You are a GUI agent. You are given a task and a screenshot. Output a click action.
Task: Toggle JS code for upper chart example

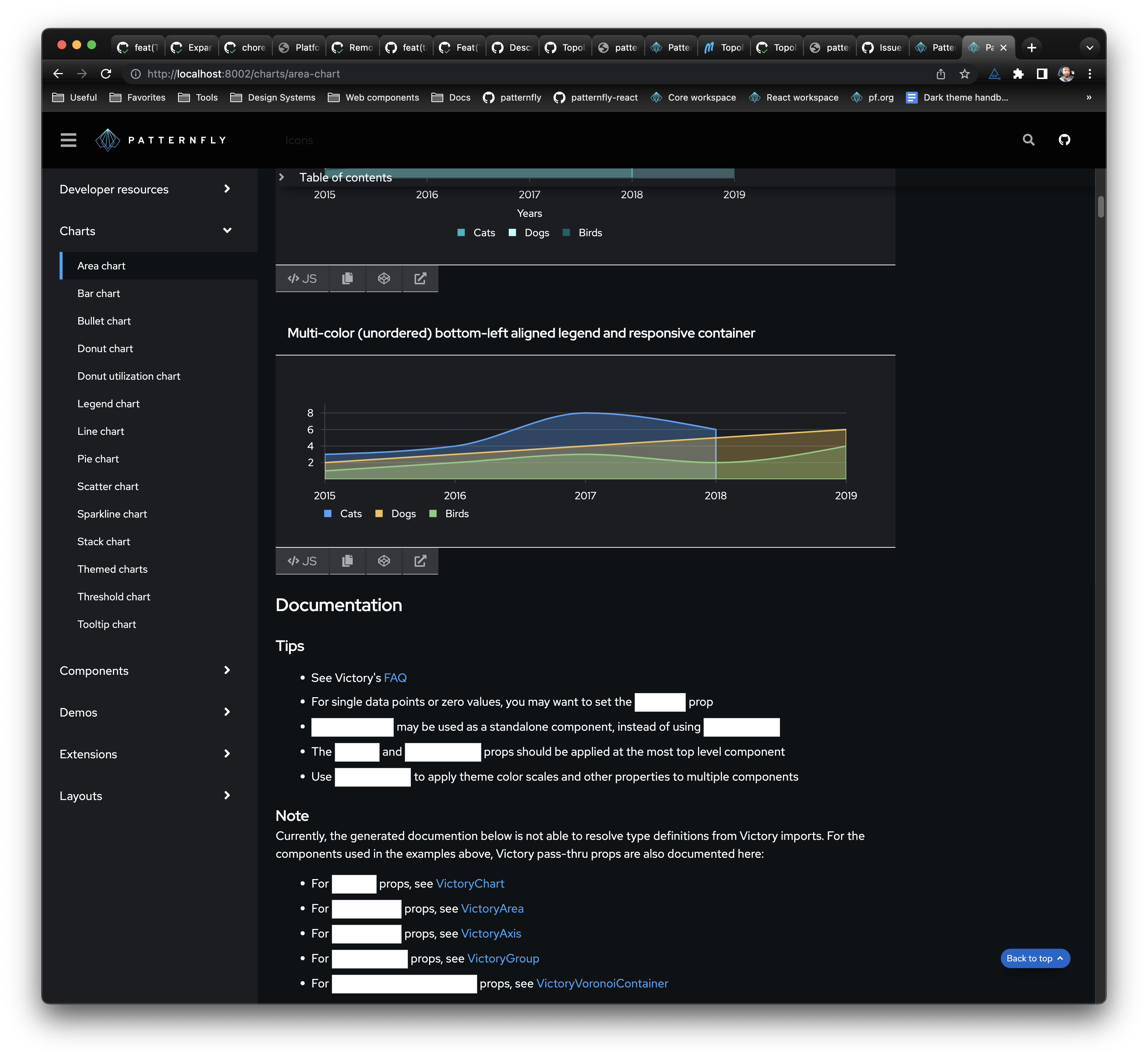tap(302, 278)
